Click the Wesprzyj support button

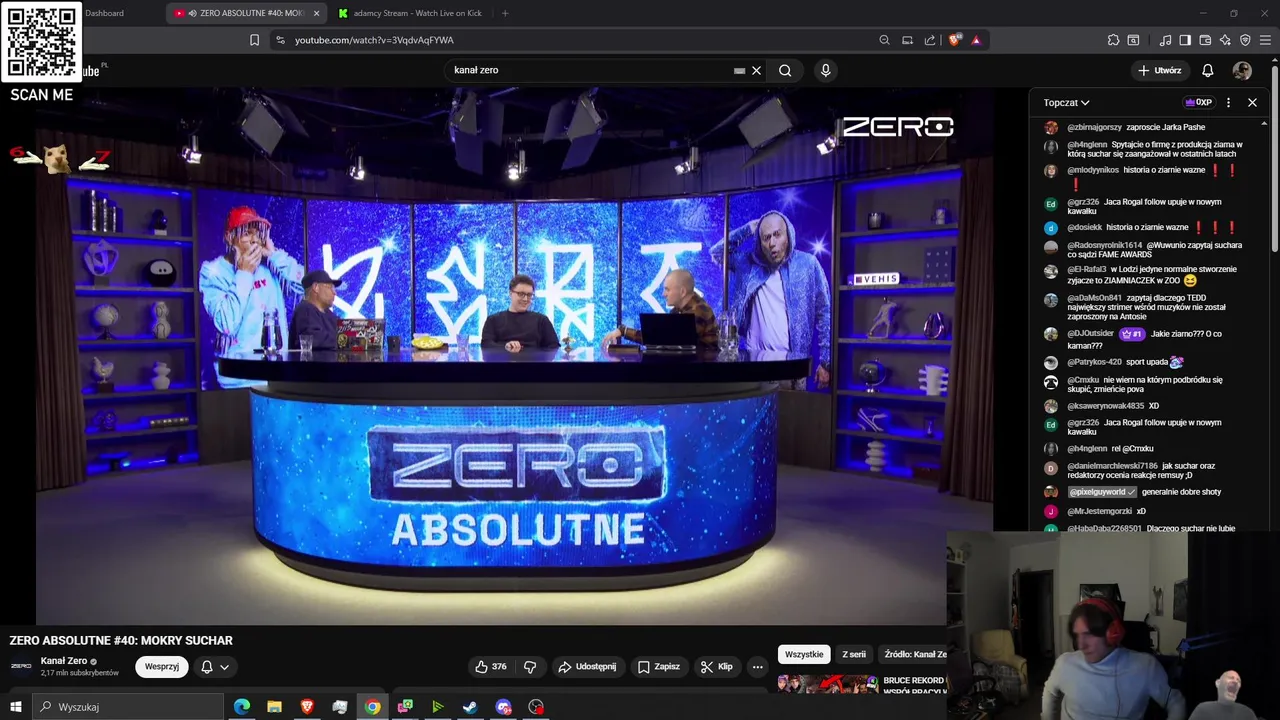162,666
